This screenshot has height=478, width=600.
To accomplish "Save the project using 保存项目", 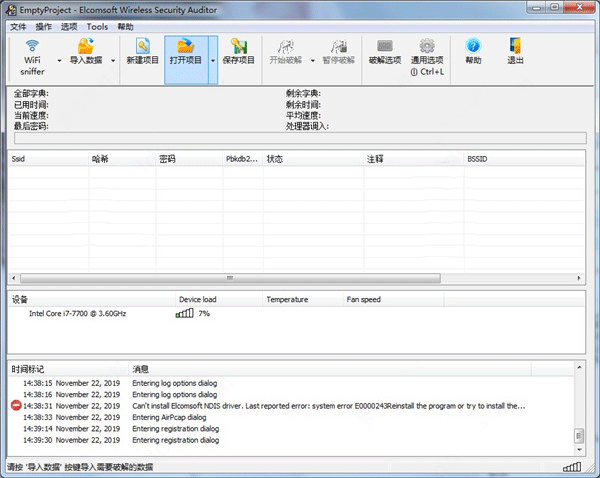I will 238,51.
